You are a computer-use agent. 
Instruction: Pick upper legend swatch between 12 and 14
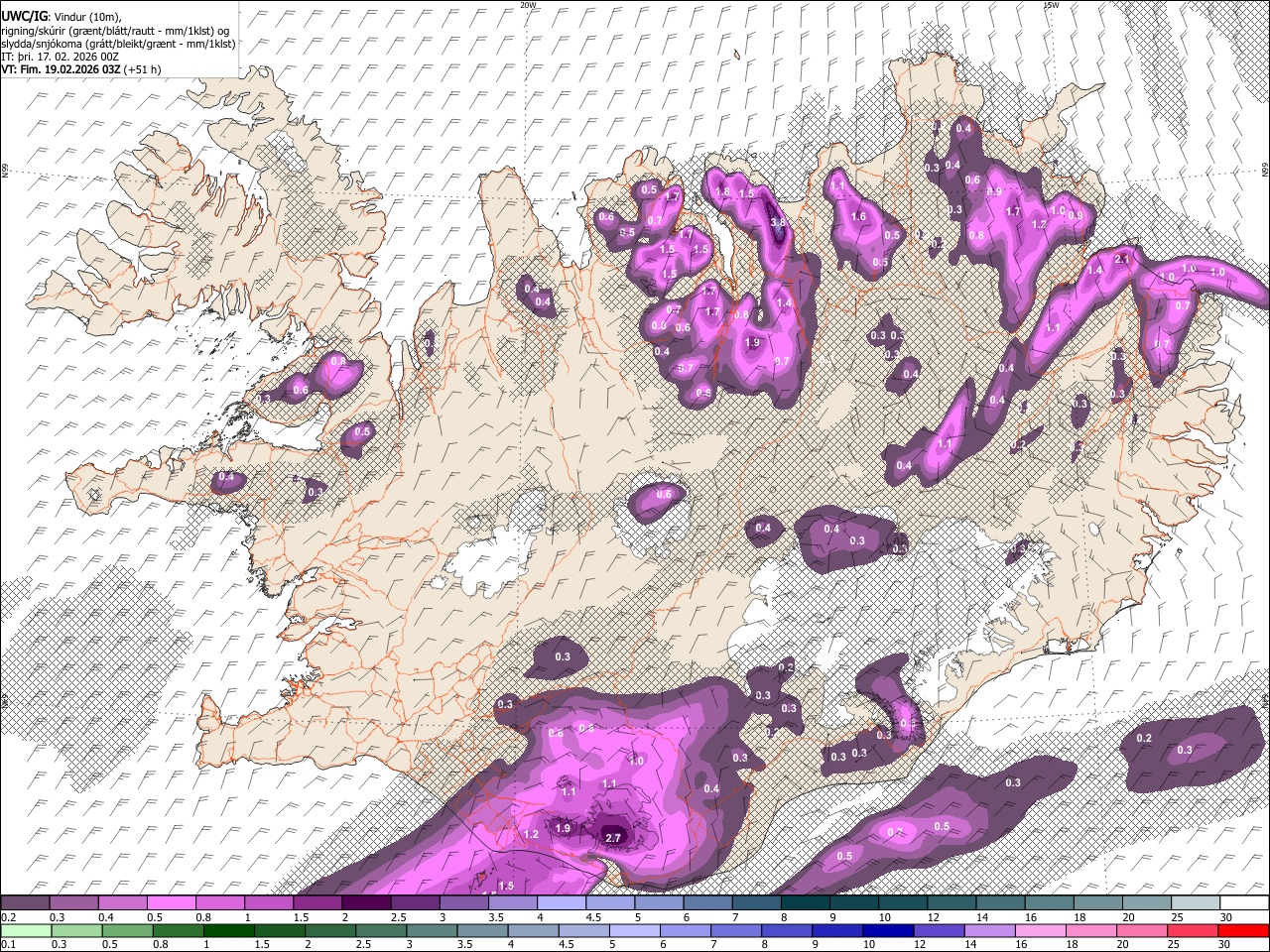[952, 903]
